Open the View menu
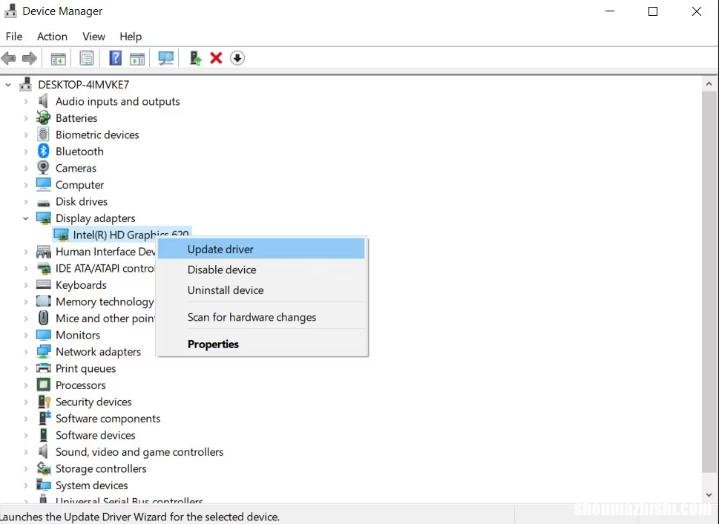This screenshot has height=524, width=722. [x=93, y=36]
